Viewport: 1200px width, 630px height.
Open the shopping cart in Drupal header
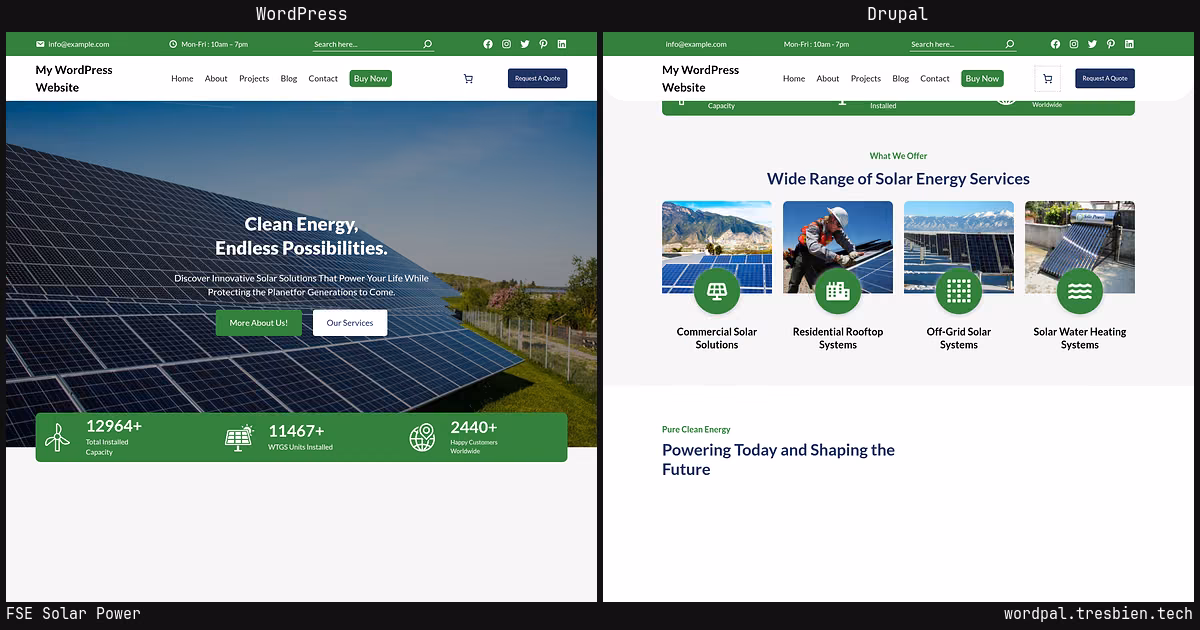click(x=1047, y=78)
